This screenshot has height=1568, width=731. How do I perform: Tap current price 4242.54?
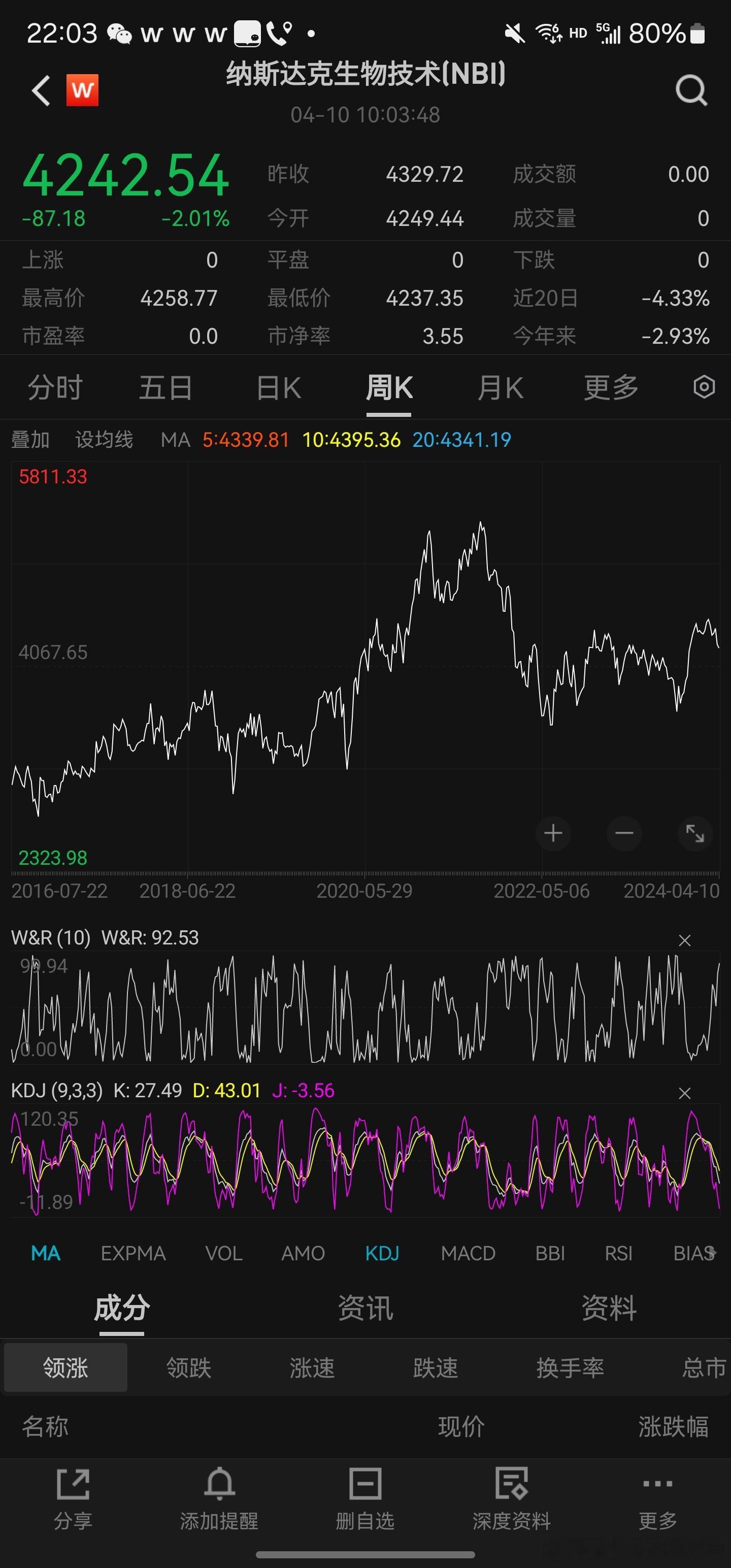(125, 175)
